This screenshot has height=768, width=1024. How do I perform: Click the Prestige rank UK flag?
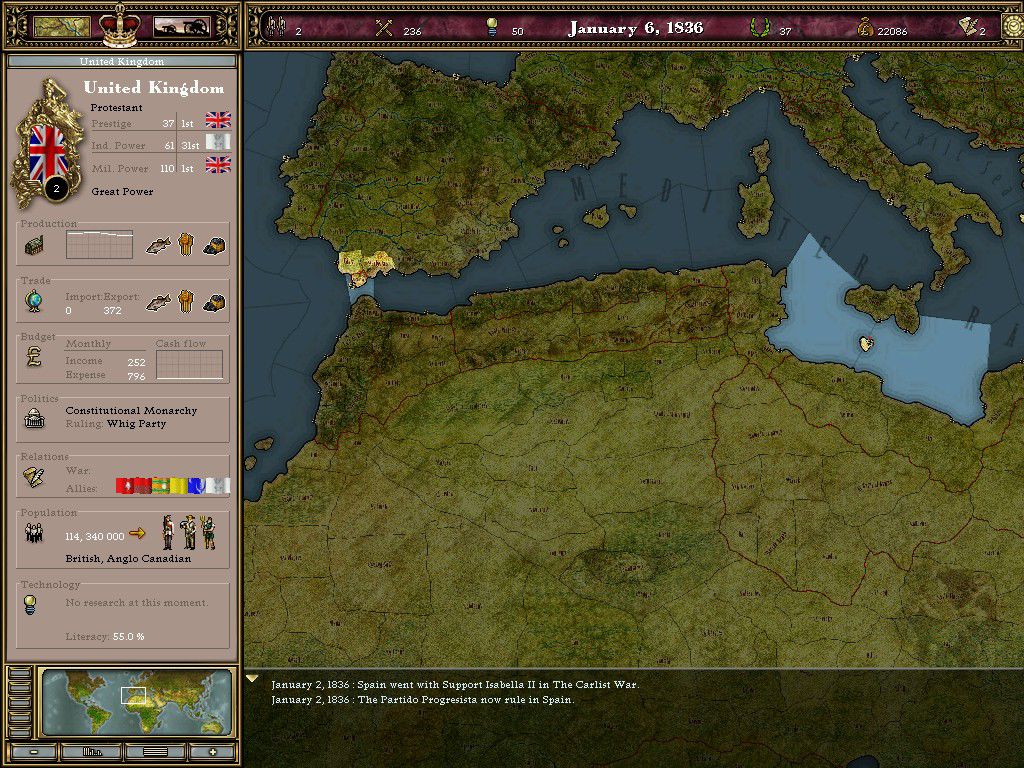(218, 120)
